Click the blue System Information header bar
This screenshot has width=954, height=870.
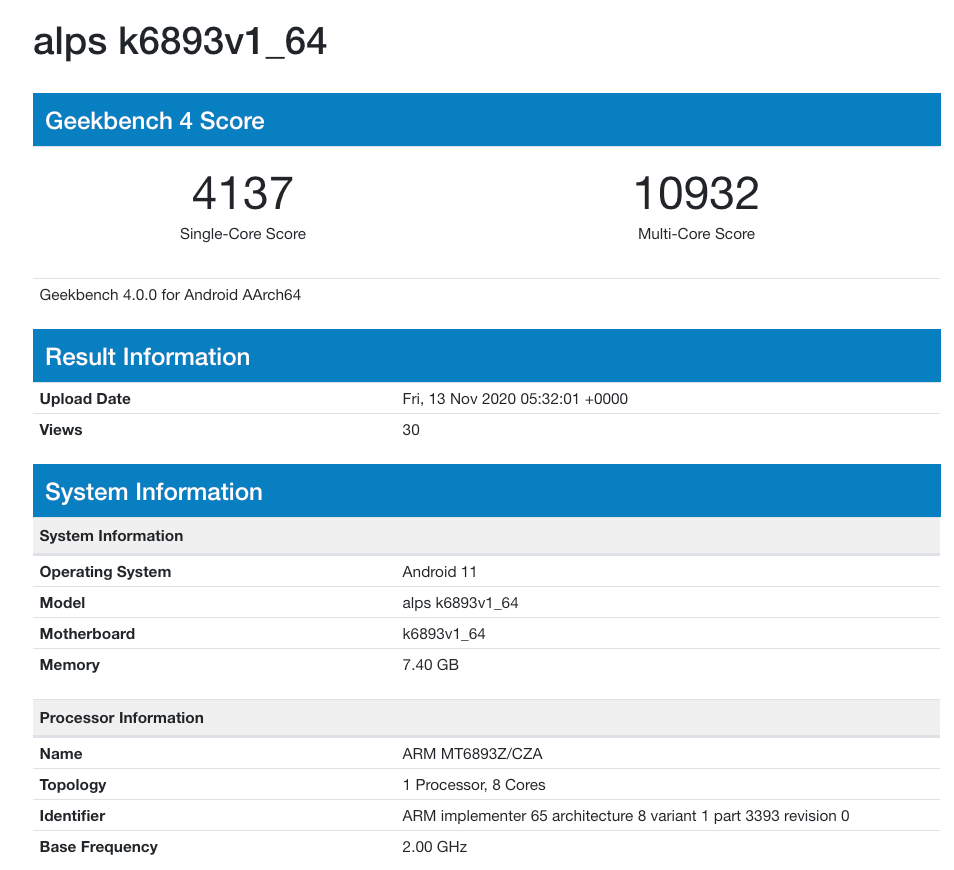click(487, 491)
